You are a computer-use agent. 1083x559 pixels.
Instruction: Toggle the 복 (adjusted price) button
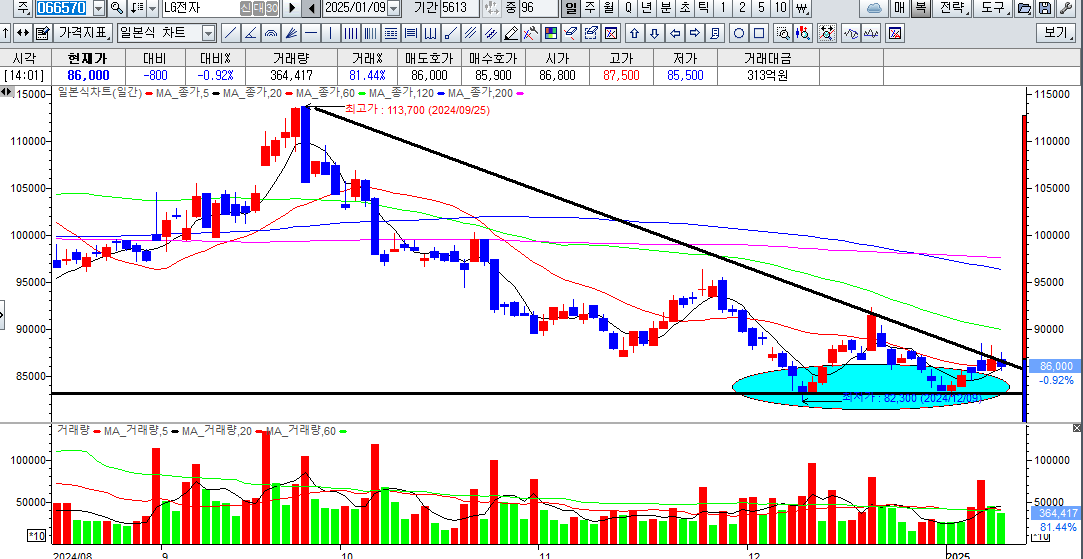pos(920,8)
